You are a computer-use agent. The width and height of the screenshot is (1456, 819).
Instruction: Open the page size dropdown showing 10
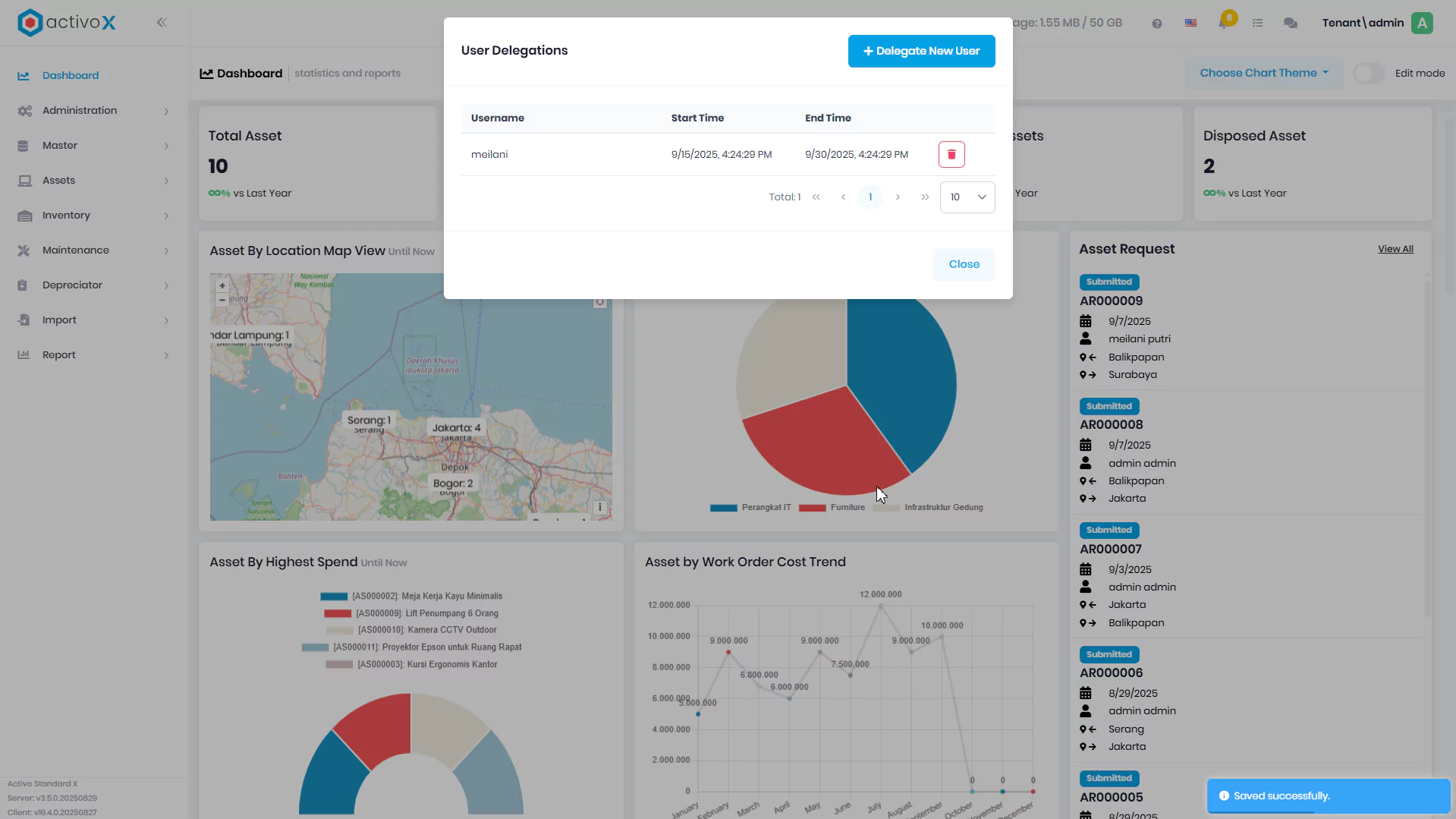(967, 197)
